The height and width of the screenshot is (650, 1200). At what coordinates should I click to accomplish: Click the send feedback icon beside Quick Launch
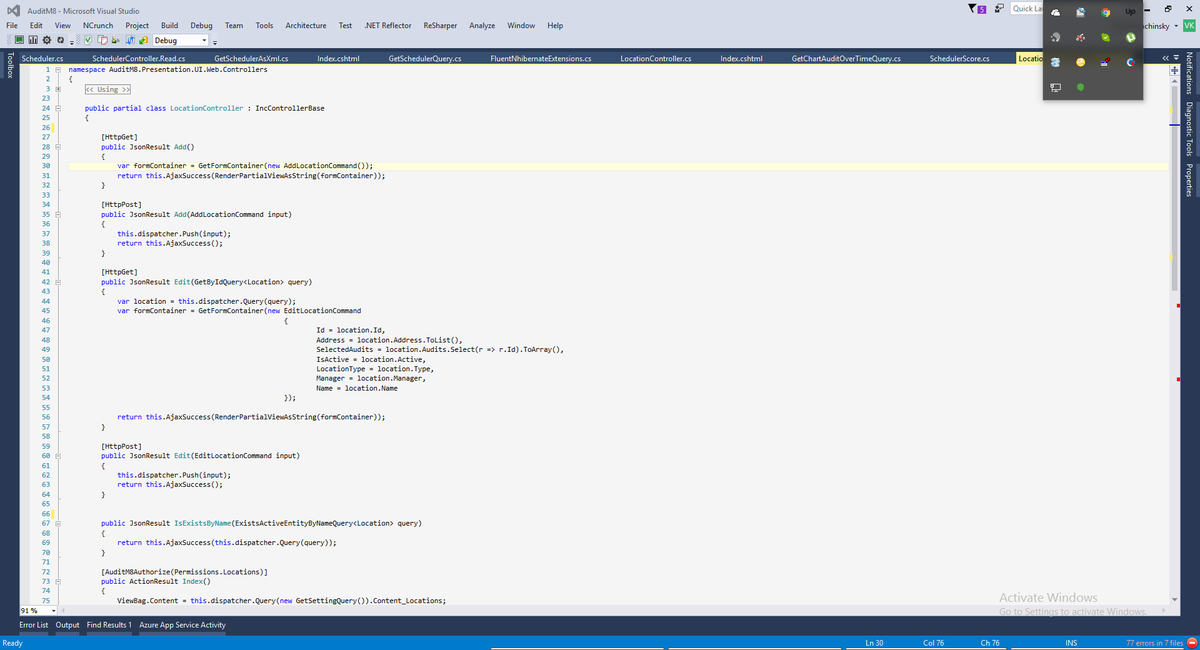click(x=999, y=9)
